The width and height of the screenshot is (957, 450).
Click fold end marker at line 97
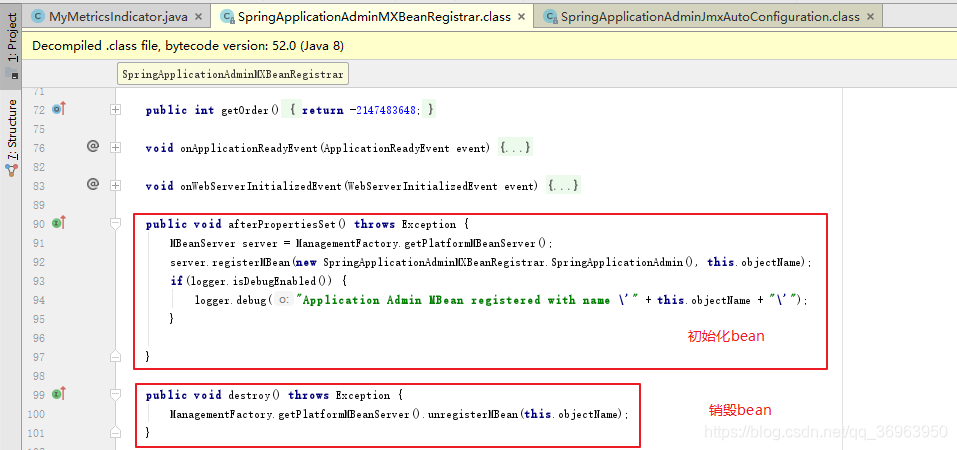116,355
